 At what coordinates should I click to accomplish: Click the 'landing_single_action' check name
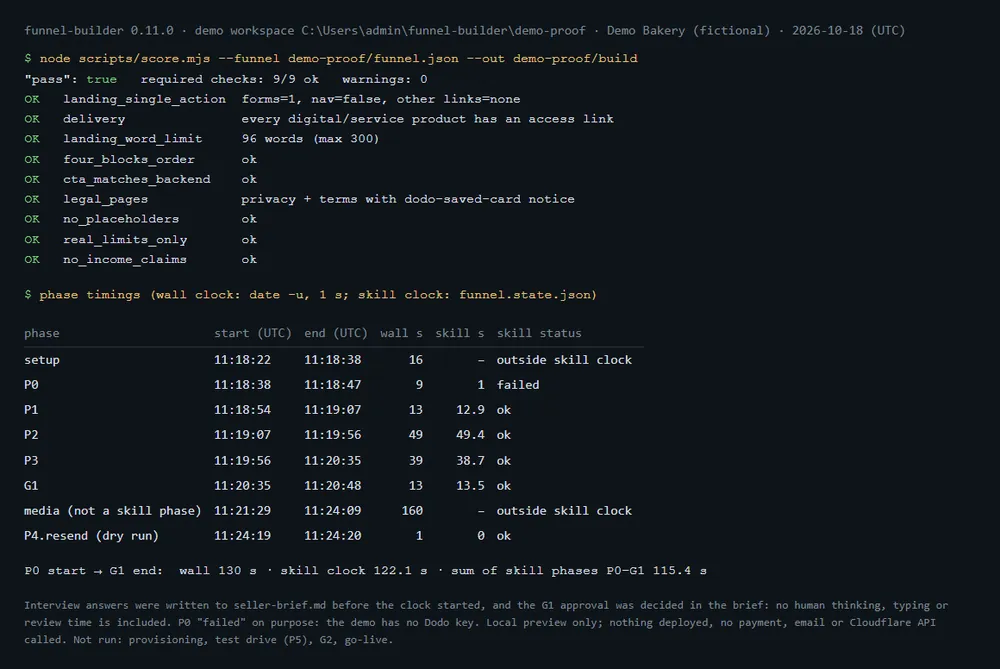(x=144, y=99)
